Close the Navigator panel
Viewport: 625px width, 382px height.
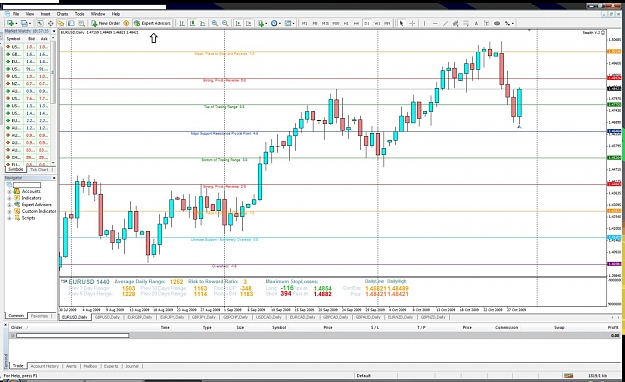(53, 178)
